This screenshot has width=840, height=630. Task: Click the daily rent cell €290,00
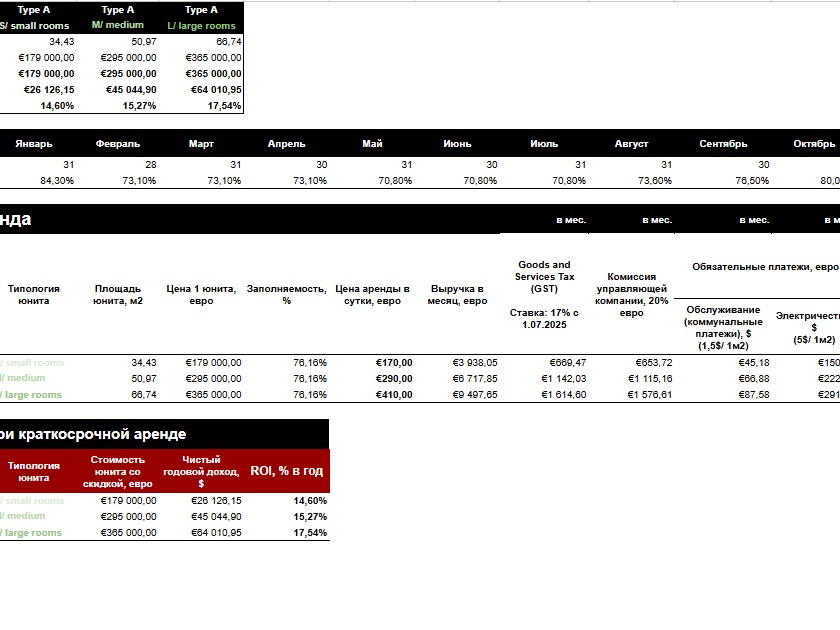pyautogui.click(x=394, y=379)
